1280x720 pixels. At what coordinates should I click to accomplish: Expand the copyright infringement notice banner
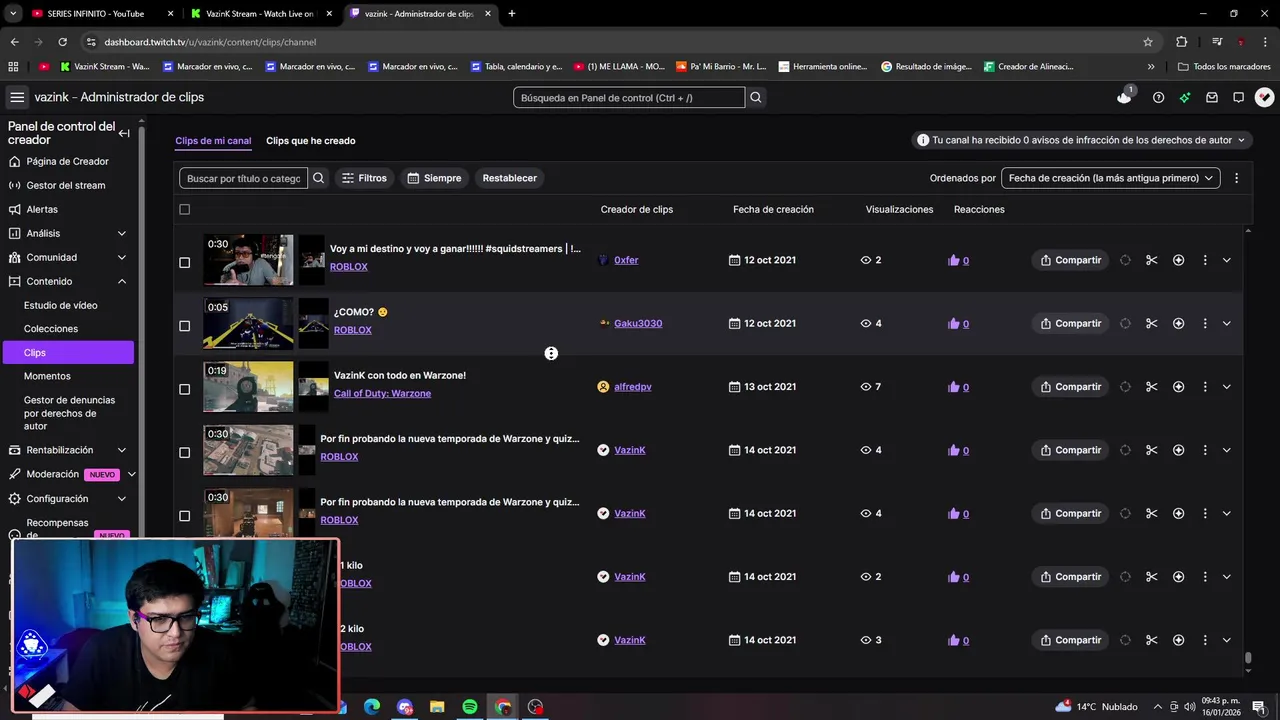click(1082, 140)
